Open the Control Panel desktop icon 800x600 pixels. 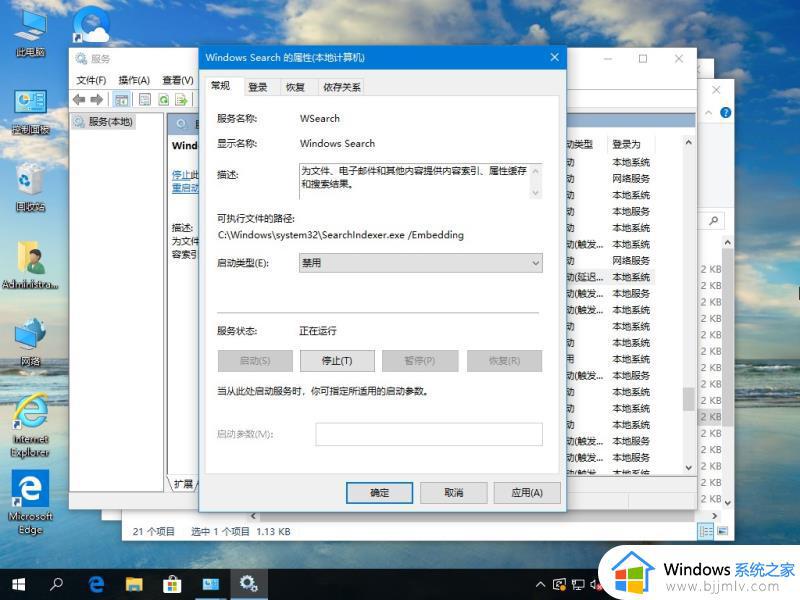(x=31, y=112)
